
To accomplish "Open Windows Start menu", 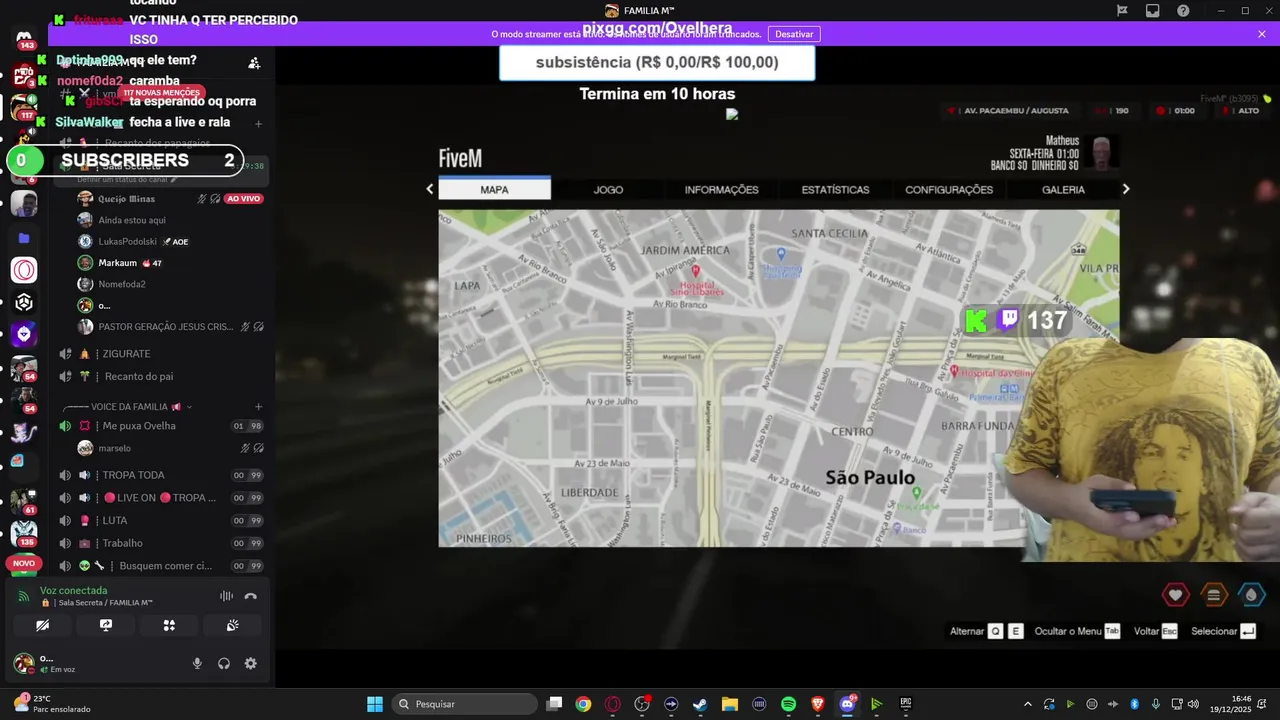I will point(375,704).
